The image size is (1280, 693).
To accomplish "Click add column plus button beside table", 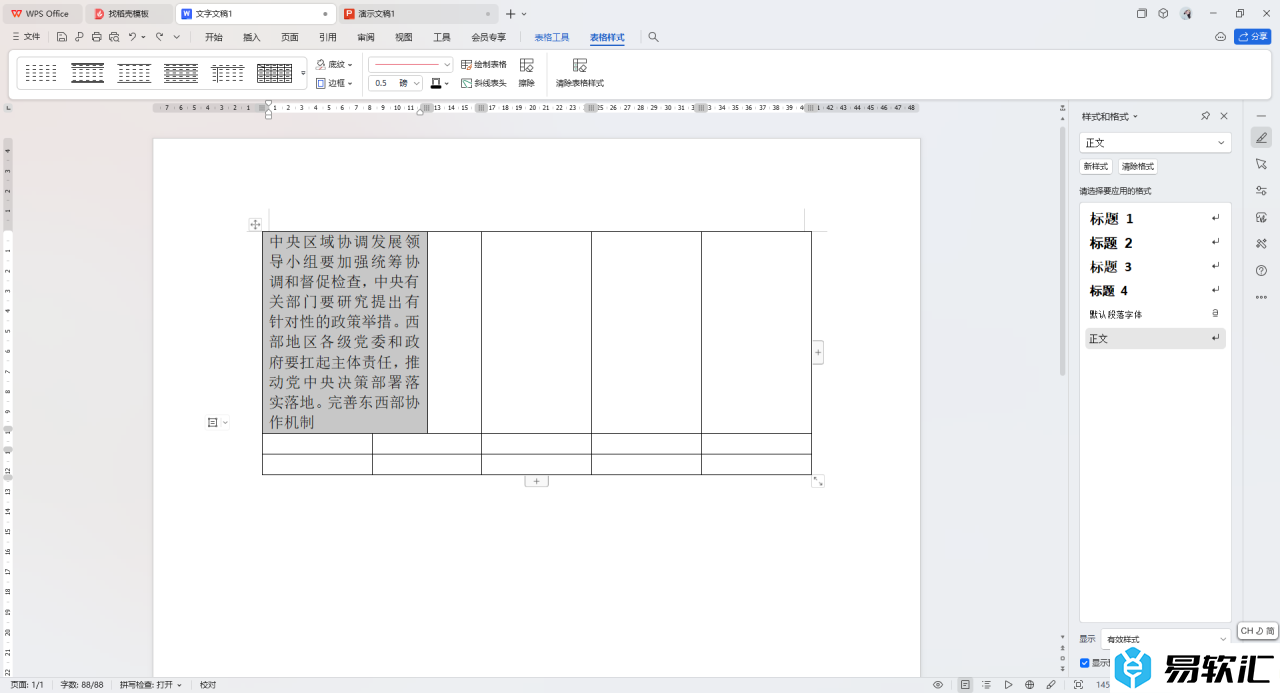I will (818, 352).
